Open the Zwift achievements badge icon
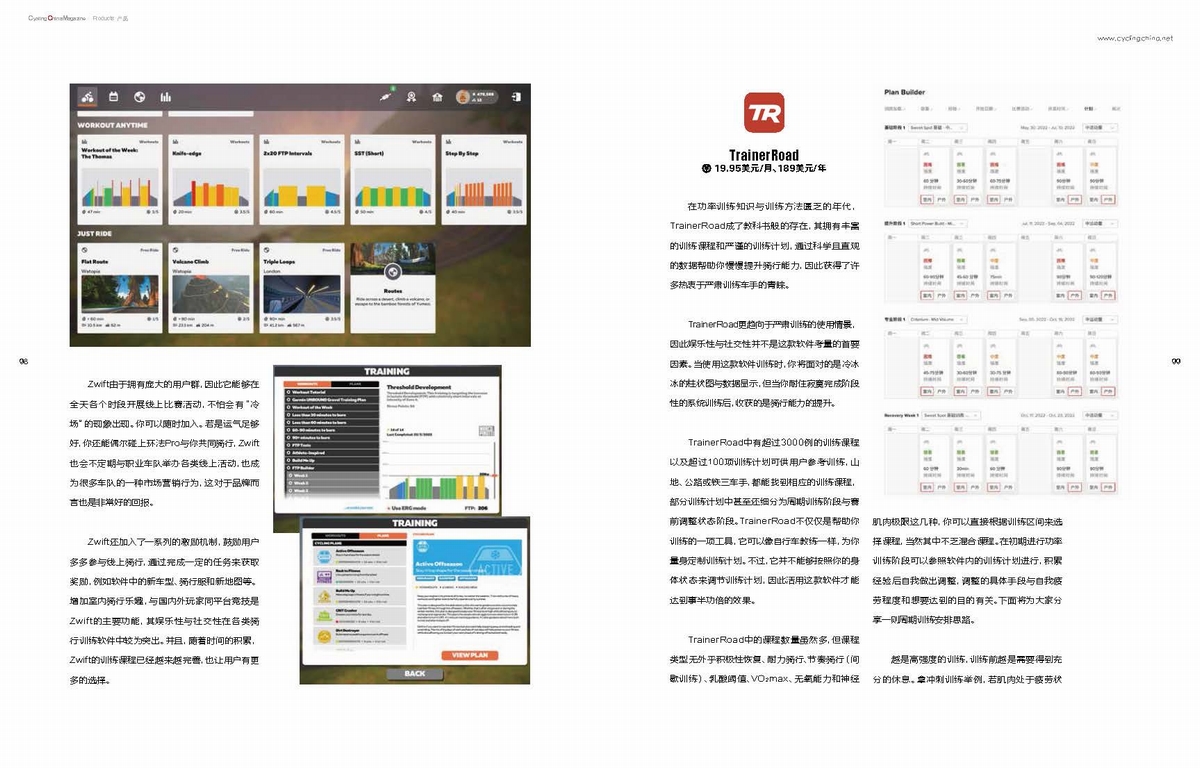The width and height of the screenshot is (1200, 768). pos(411,97)
